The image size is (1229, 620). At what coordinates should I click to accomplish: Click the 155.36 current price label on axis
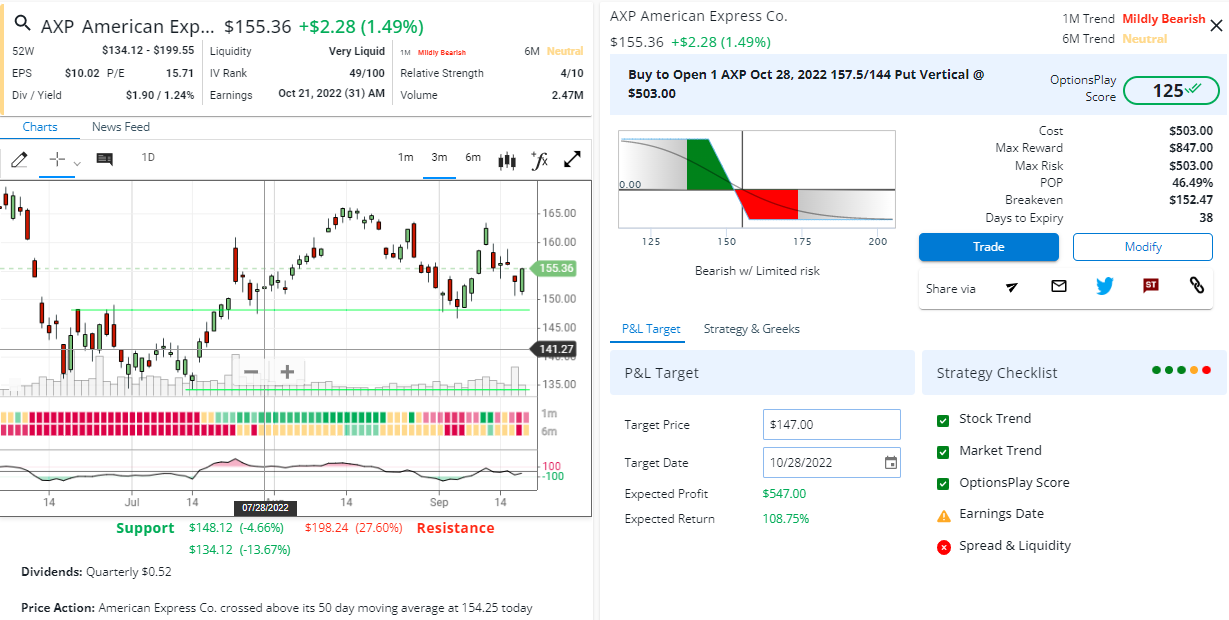557,268
